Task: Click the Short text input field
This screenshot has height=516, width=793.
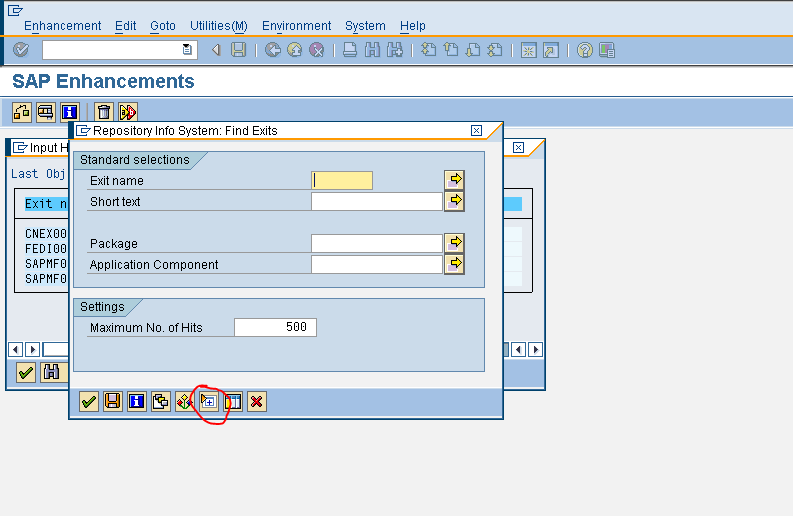Action: pos(377,201)
